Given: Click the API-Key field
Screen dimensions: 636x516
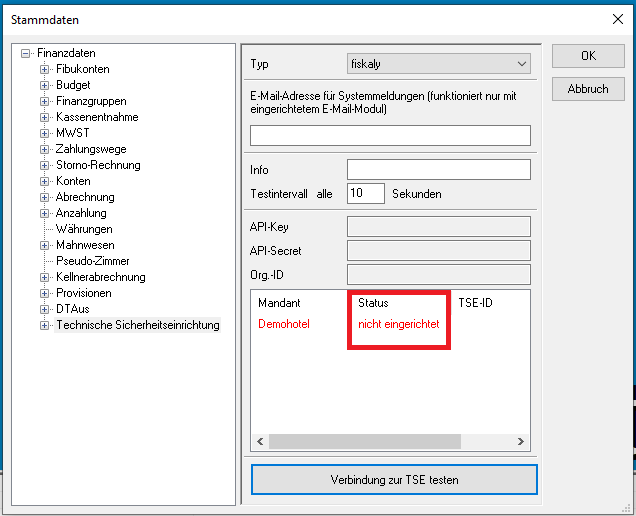Looking at the screenshot, I should [x=438, y=227].
